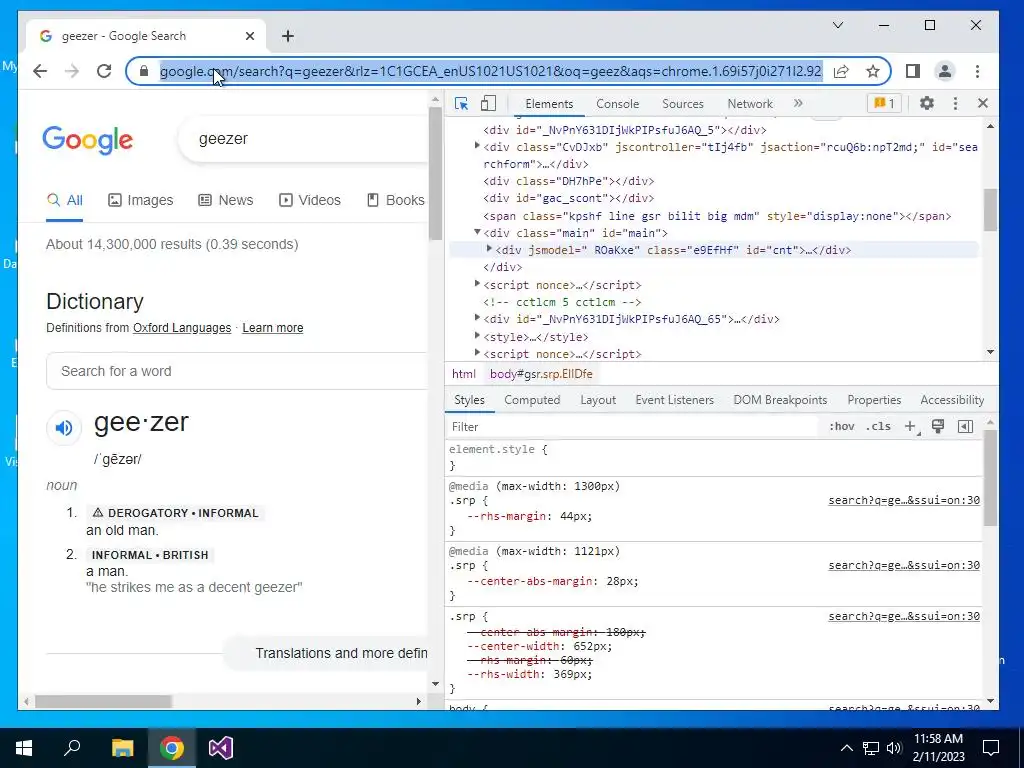
Task: Click the lock site-info icon
Action: tap(144, 71)
